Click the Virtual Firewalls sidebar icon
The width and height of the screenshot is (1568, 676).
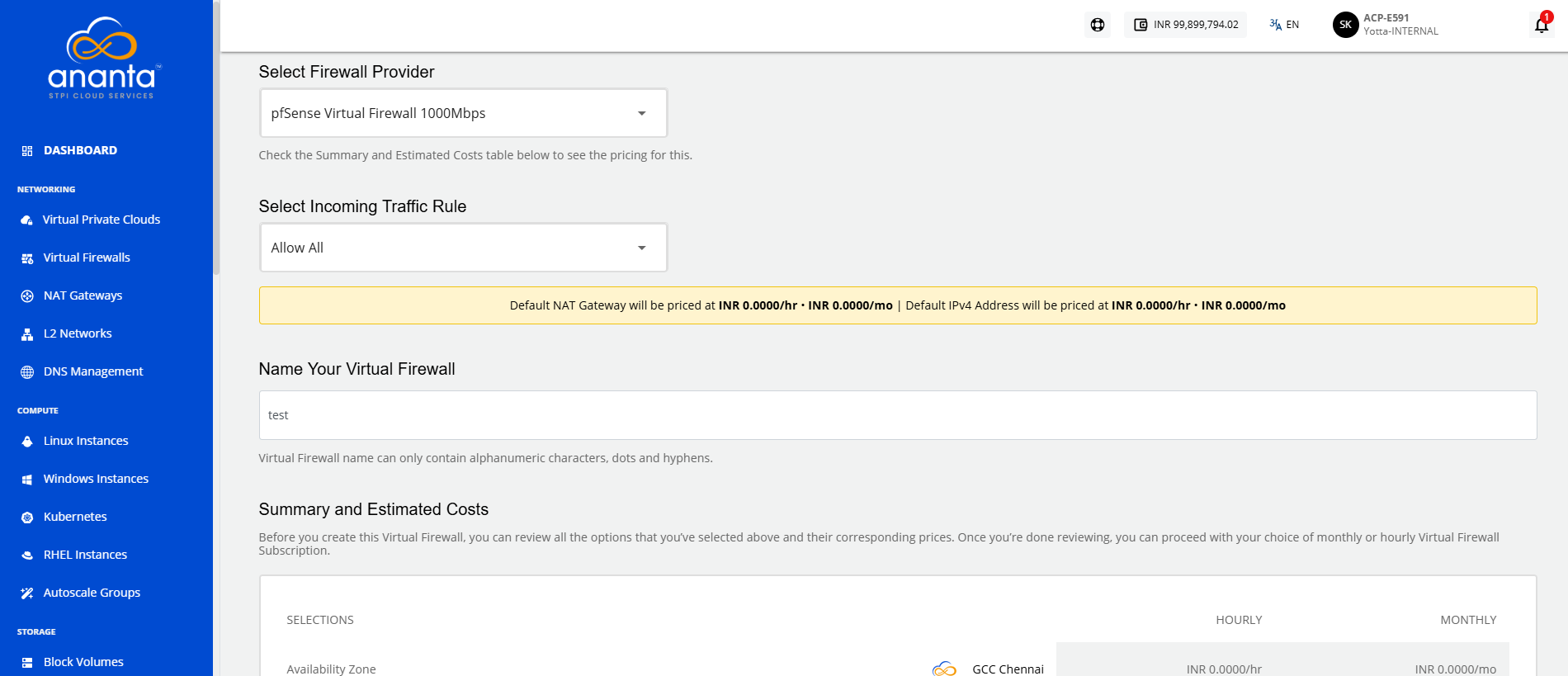point(27,258)
